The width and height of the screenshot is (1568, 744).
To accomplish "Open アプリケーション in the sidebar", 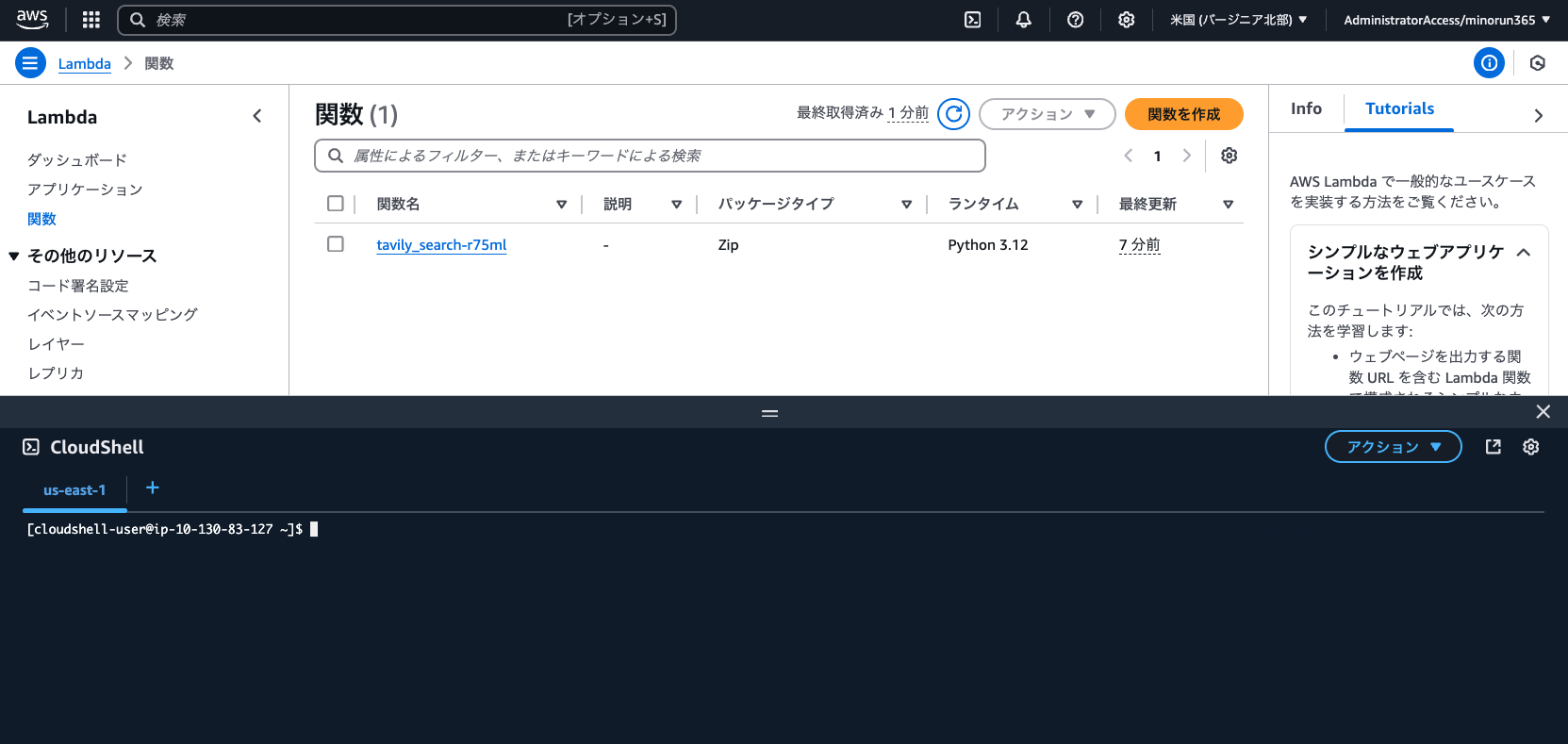I will pos(85,190).
